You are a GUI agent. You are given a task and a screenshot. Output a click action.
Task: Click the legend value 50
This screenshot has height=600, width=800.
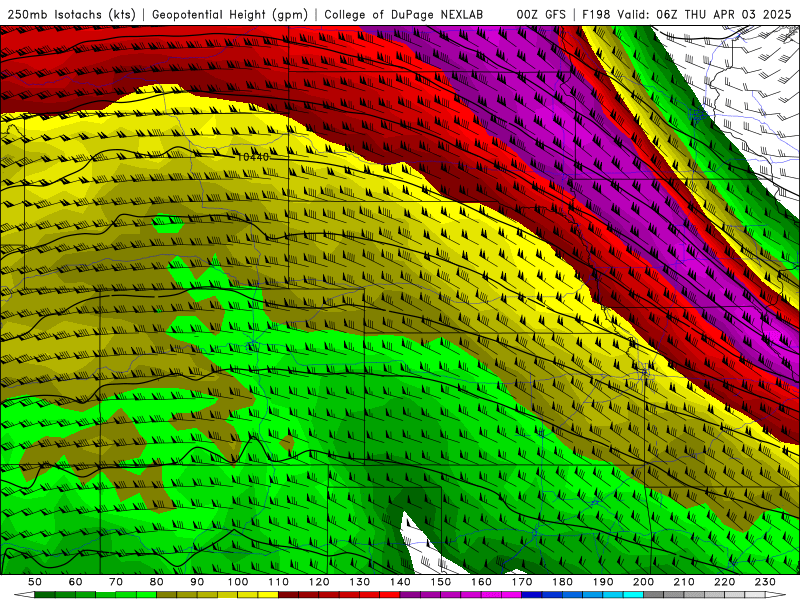(x=35, y=582)
